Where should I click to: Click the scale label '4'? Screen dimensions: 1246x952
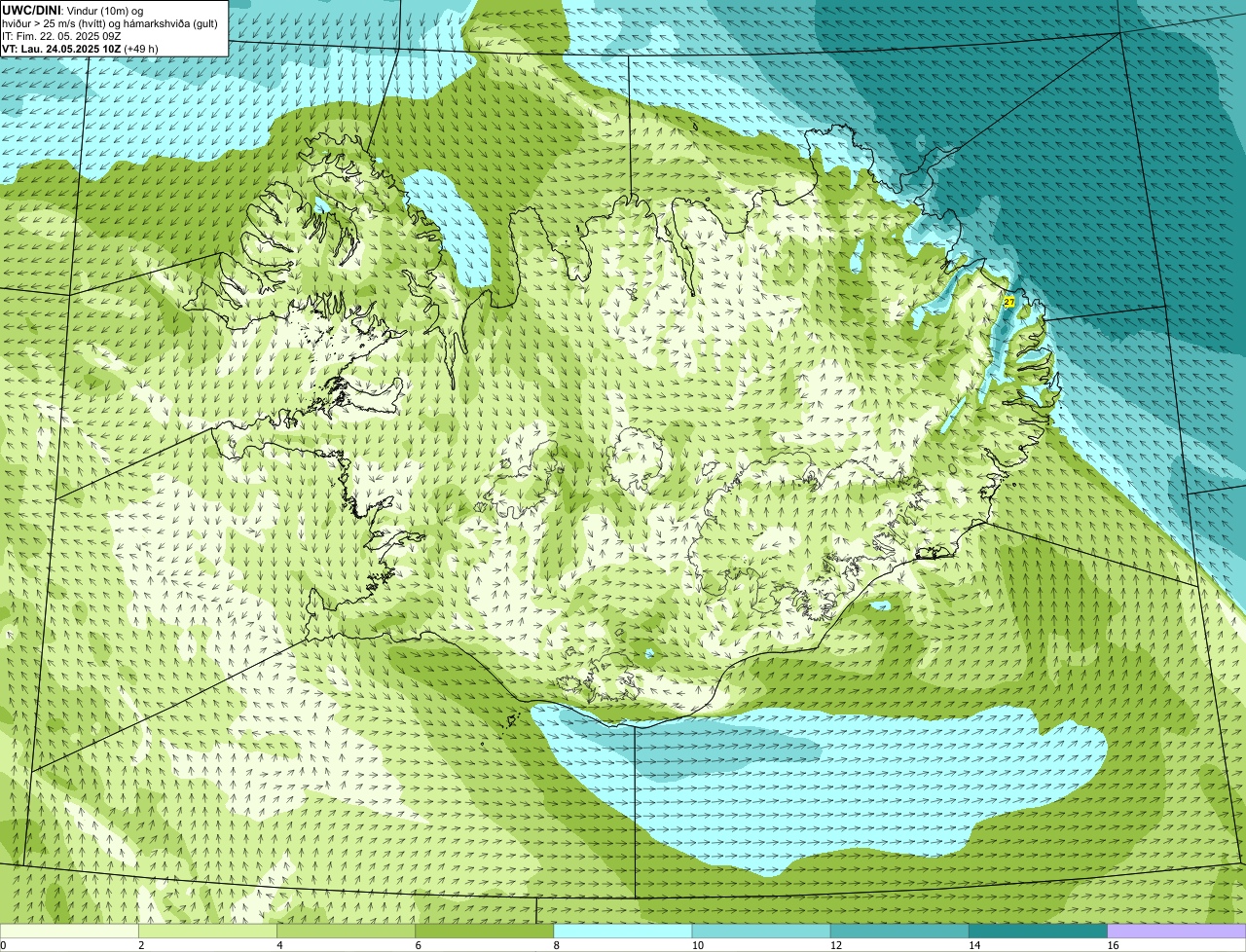point(279,945)
